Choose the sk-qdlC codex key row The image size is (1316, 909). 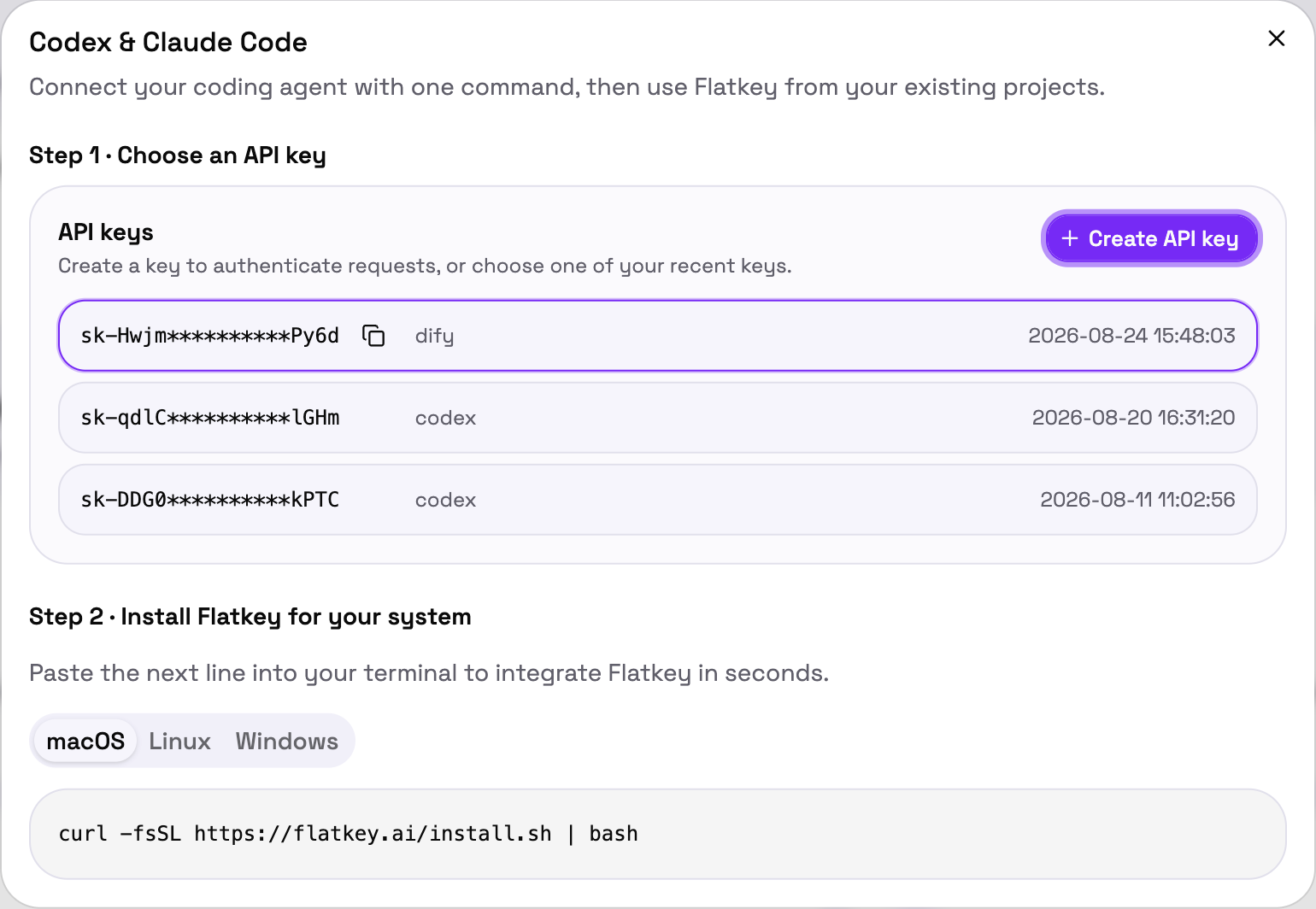click(x=658, y=418)
